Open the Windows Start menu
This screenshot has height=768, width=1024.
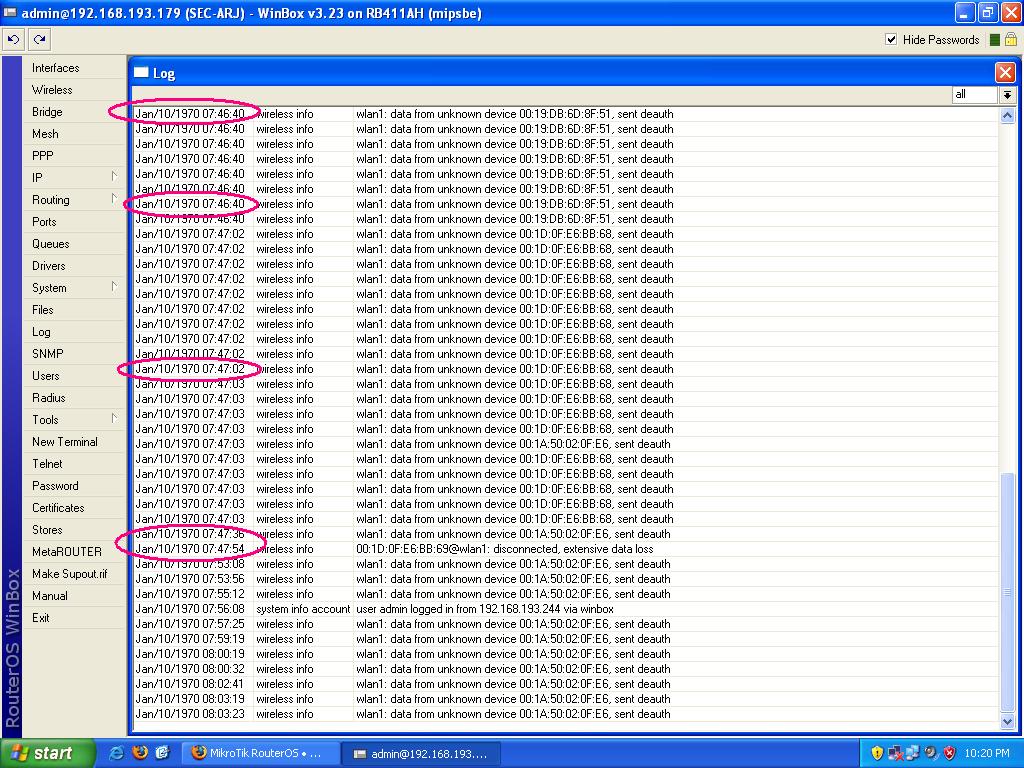tap(48, 753)
